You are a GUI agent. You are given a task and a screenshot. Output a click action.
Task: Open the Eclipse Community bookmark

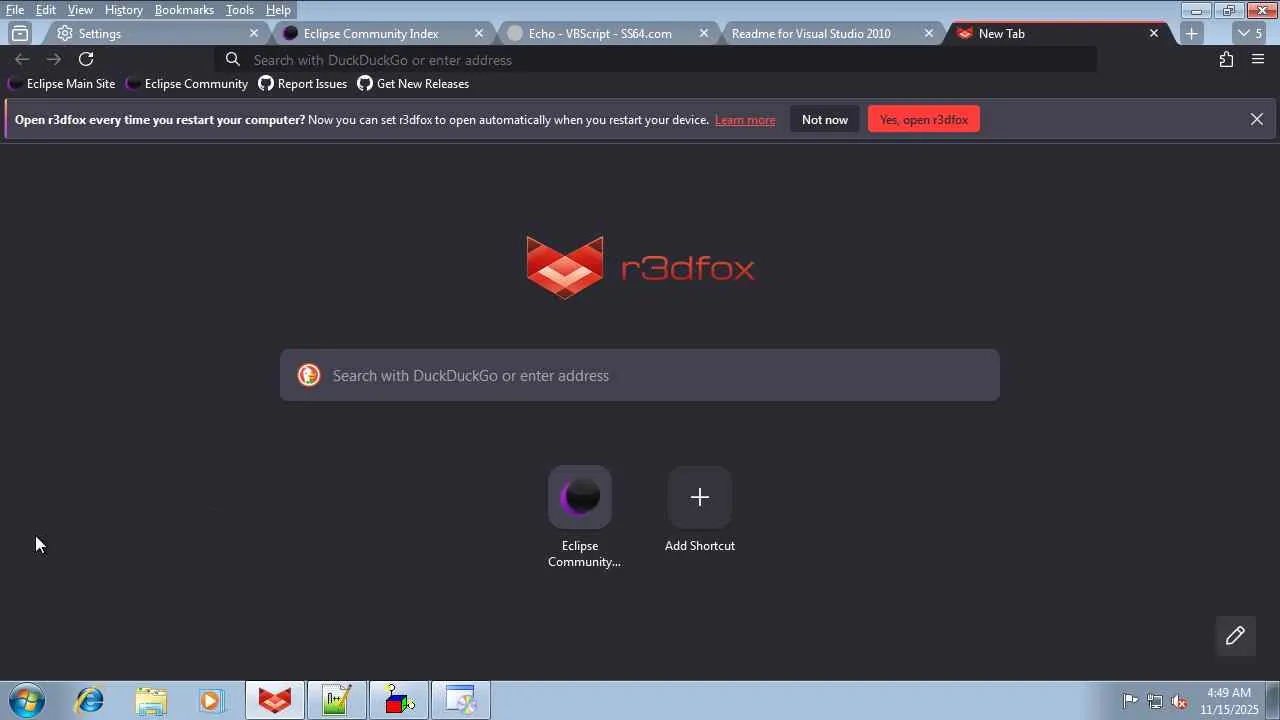click(x=186, y=84)
